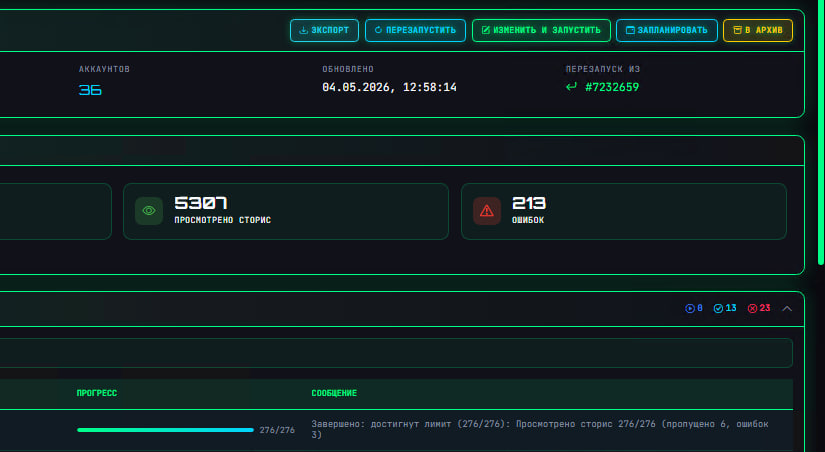The image size is (825, 452).
Task: Click the Аккаунтов label
Action: 104,69
